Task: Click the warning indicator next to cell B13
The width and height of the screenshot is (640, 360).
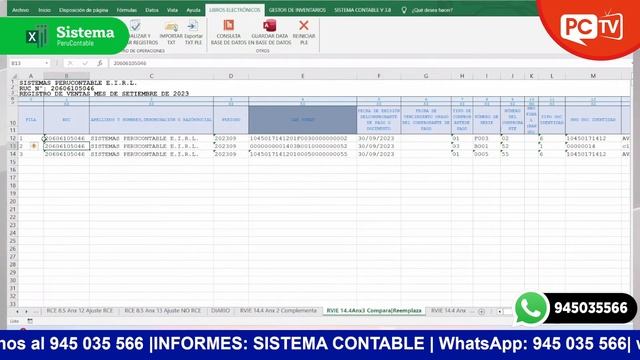Action: click(34, 146)
